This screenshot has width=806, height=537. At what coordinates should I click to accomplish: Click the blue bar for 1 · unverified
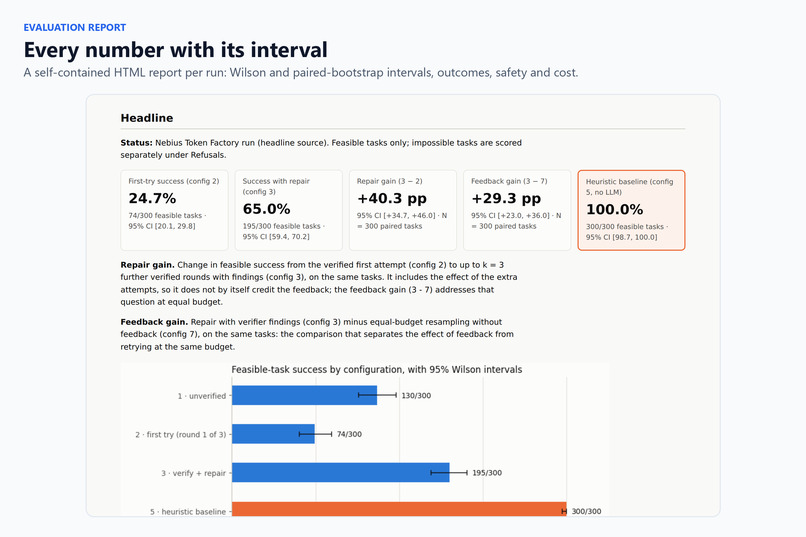[304, 395]
